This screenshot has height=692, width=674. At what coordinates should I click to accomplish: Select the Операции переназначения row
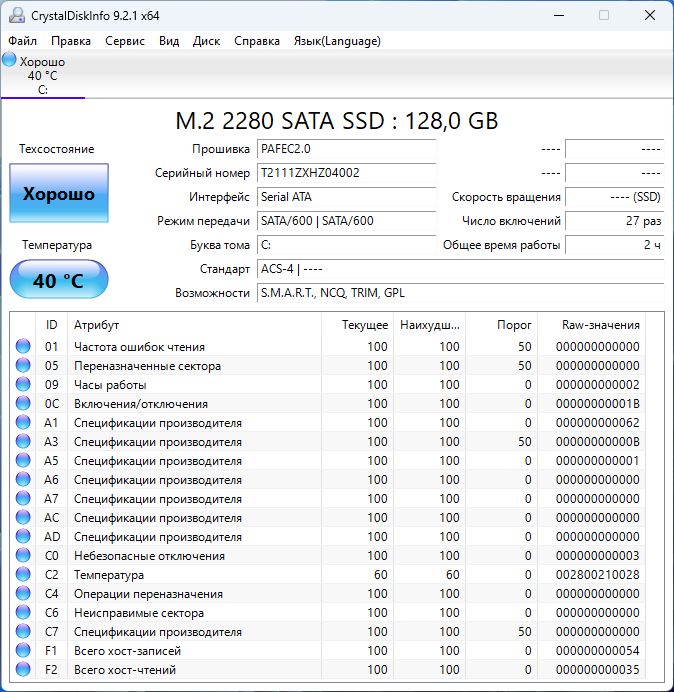click(x=328, y=593)
